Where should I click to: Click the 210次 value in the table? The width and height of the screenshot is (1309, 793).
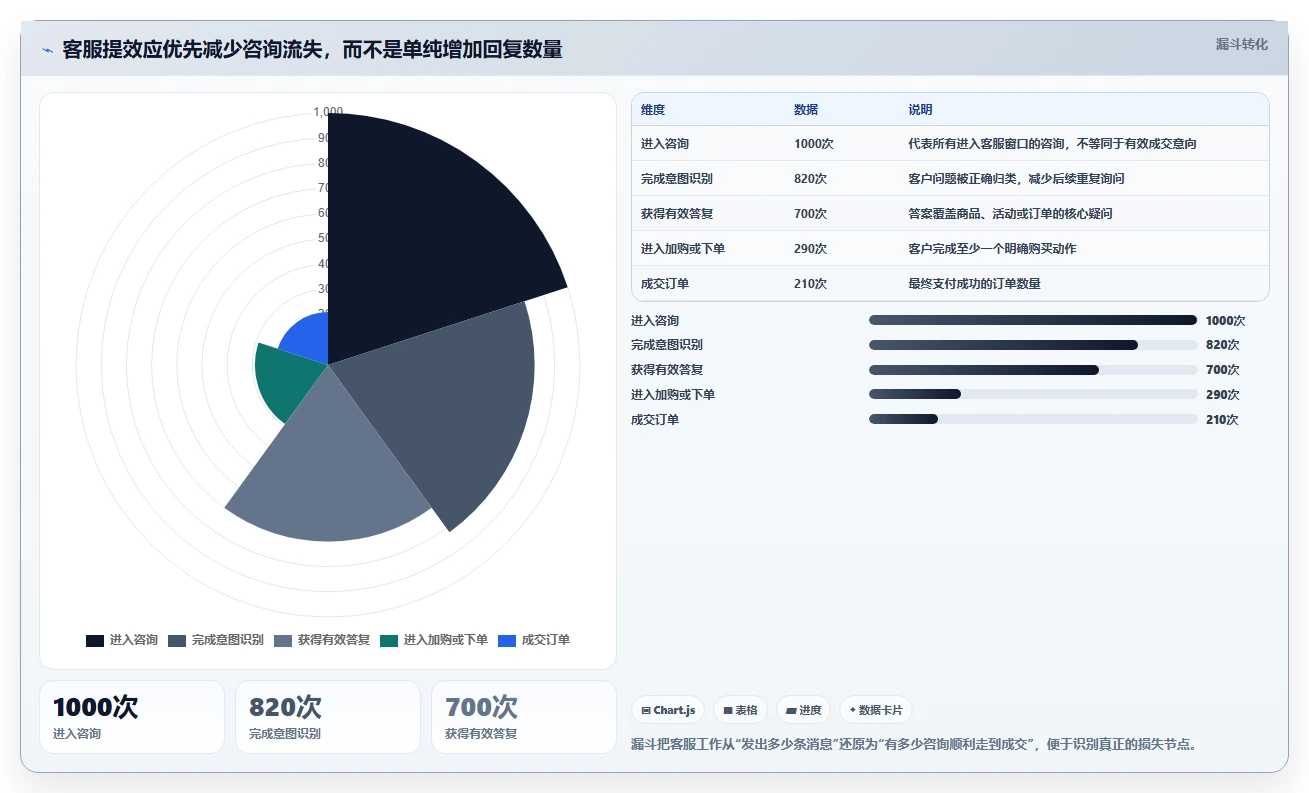point(811,284)
